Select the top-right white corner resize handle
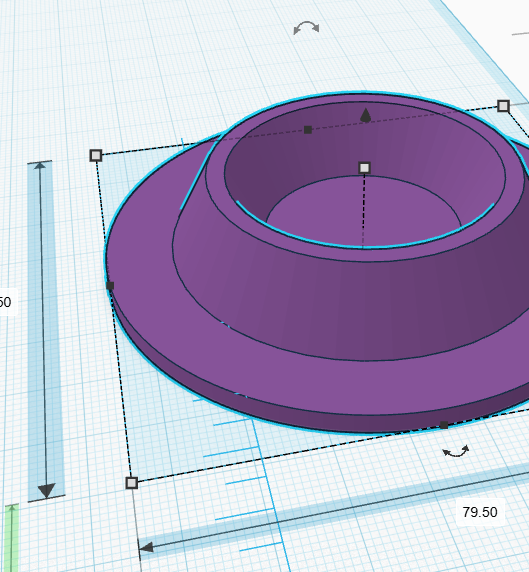Screen dimensions: 529x572 [503, 106]
